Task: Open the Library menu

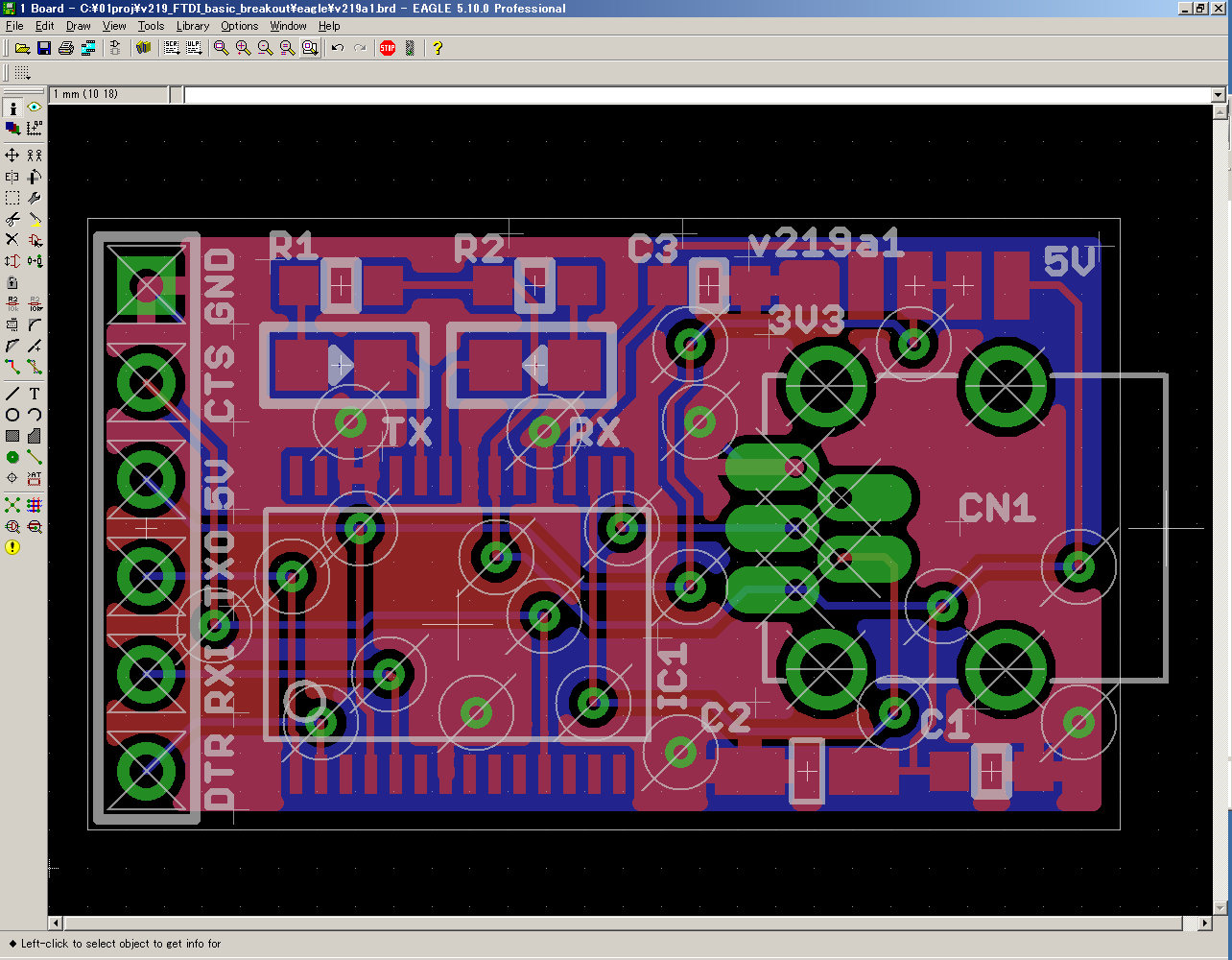Action: [x=192, y=26]
